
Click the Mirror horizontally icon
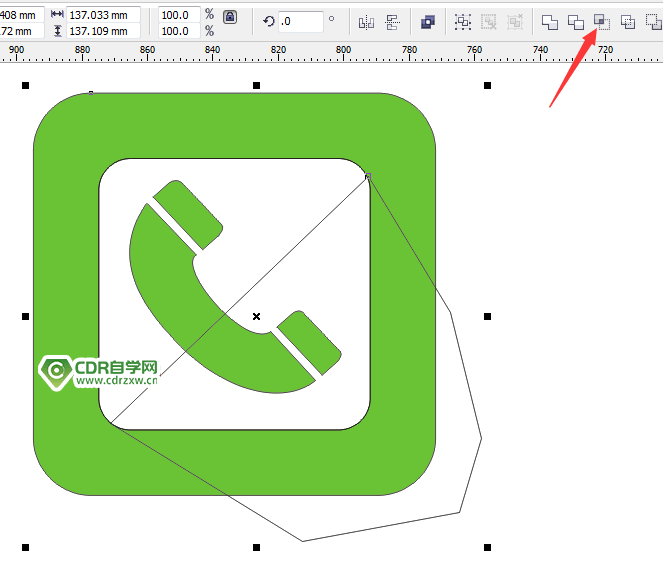pos(366,22)
